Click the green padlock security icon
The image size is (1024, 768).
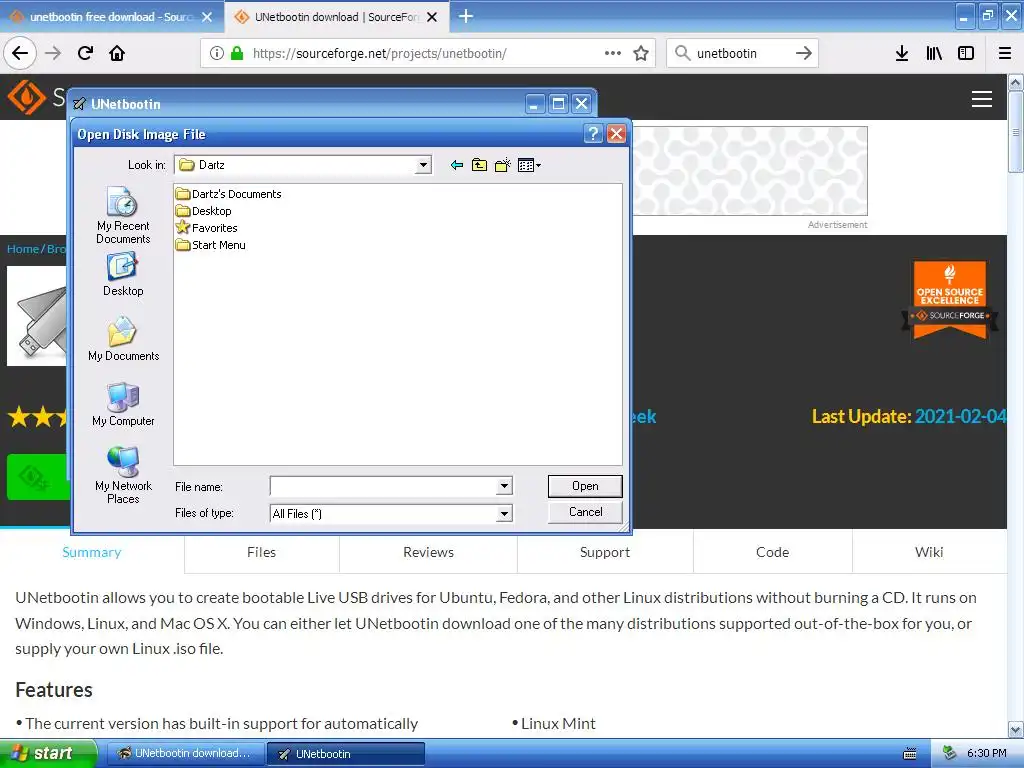click(x=237, y=53)
